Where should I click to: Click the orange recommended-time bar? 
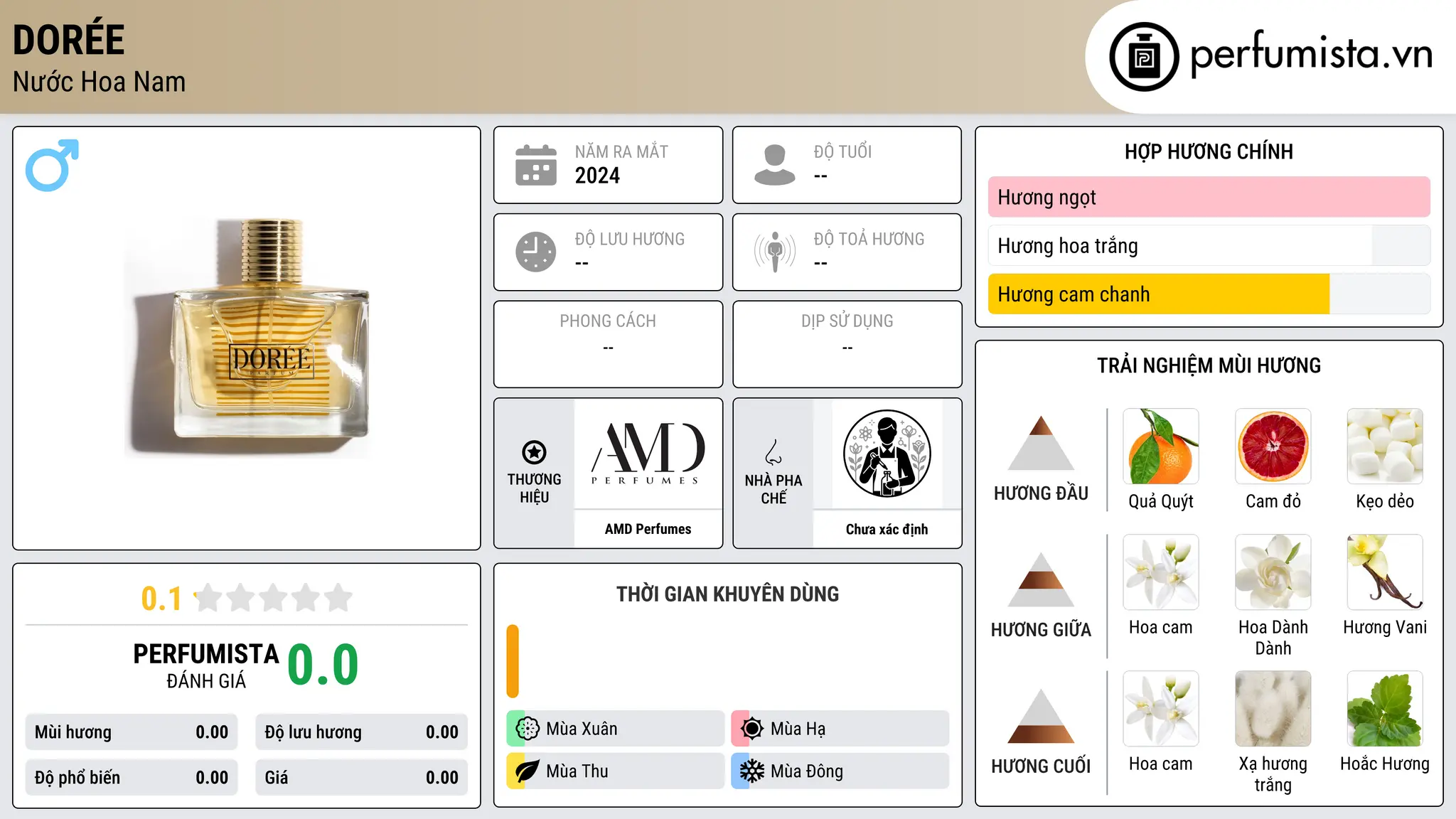[x=513, y=661]
